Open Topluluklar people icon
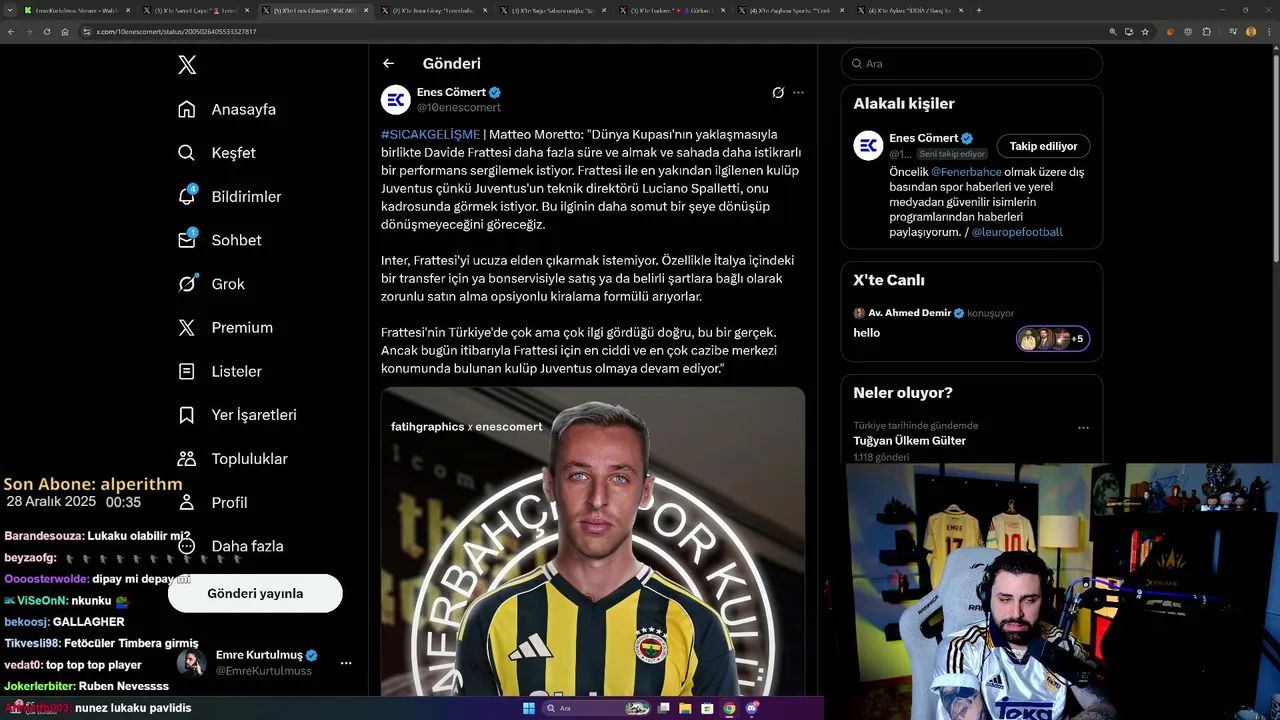 pos(187,458)
